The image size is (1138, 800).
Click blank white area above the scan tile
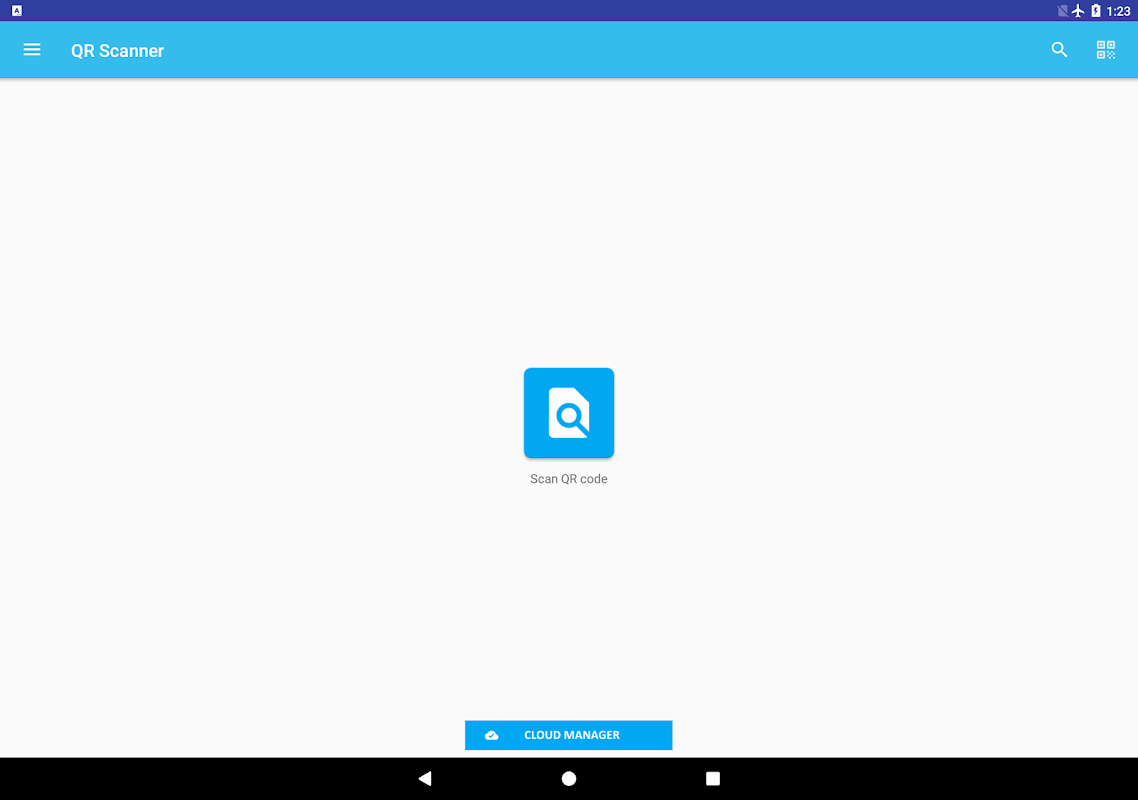tap(568, 218)
